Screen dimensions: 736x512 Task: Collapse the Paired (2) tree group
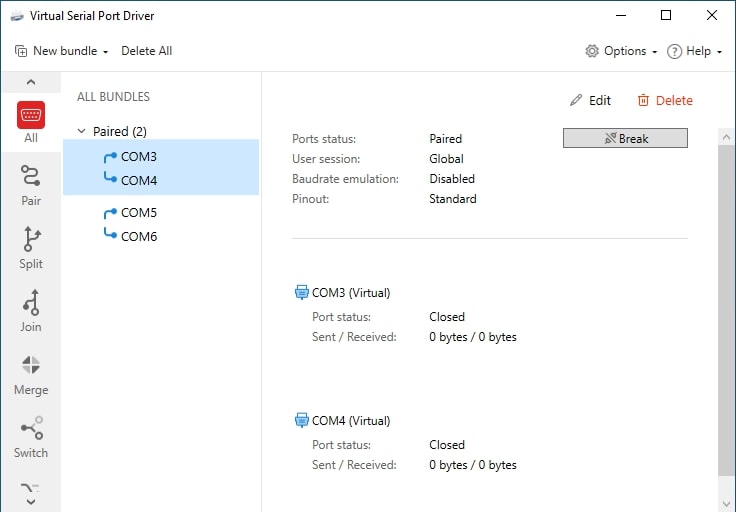coord(81,131)
